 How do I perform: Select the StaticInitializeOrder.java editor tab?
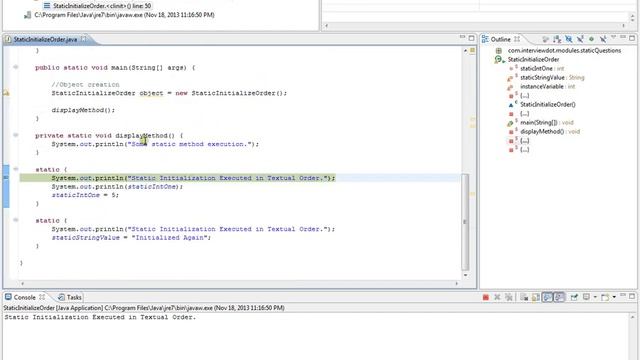pyautogui.click(x=45, y=40)
